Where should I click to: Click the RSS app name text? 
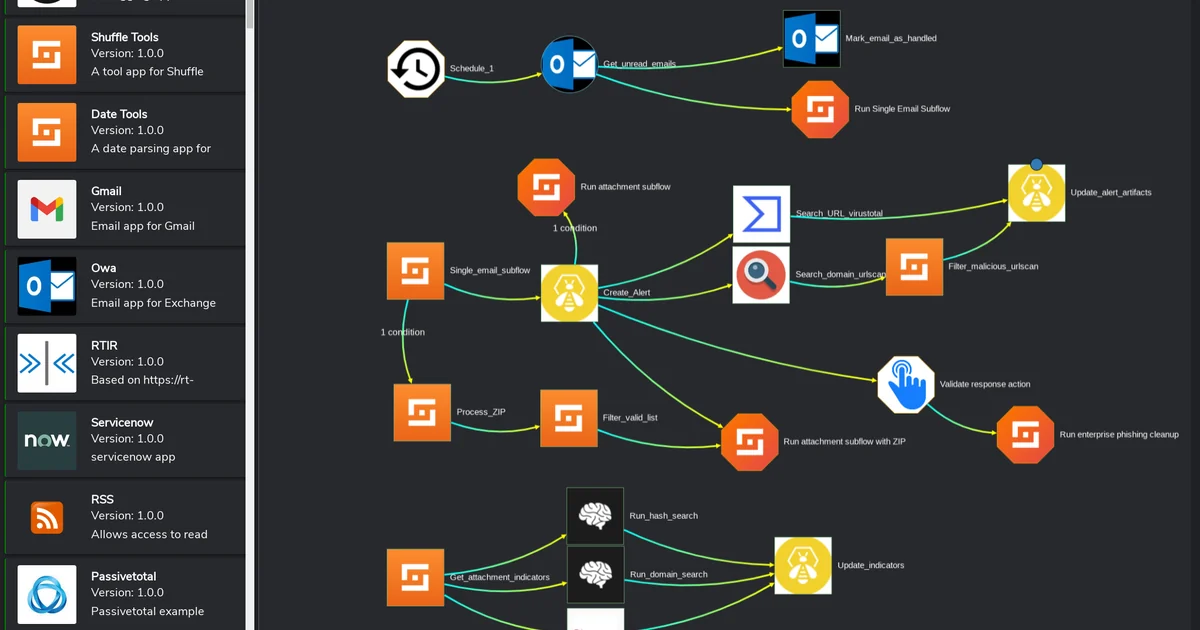click(102, 499)
